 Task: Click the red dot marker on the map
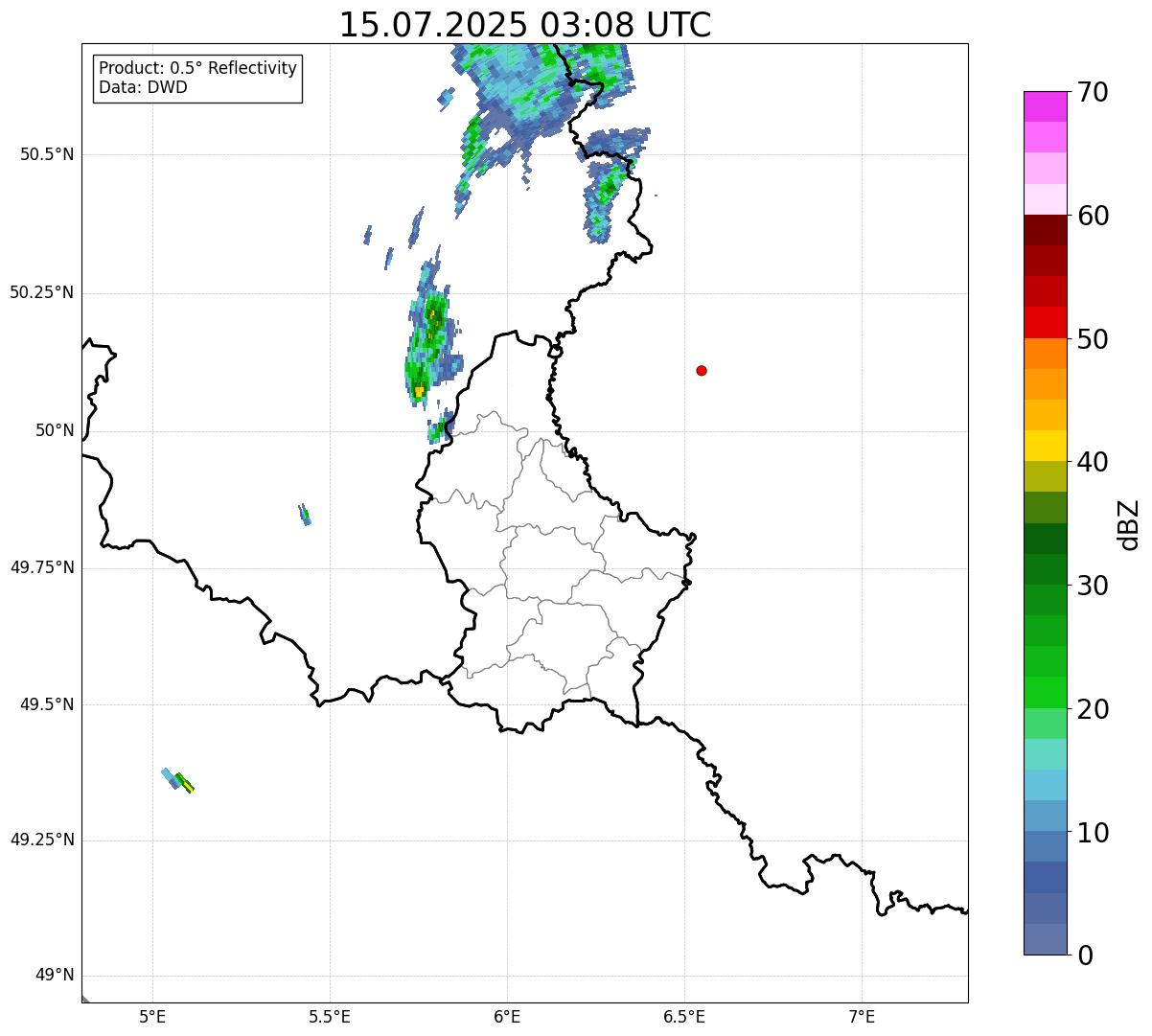point(702,370)
